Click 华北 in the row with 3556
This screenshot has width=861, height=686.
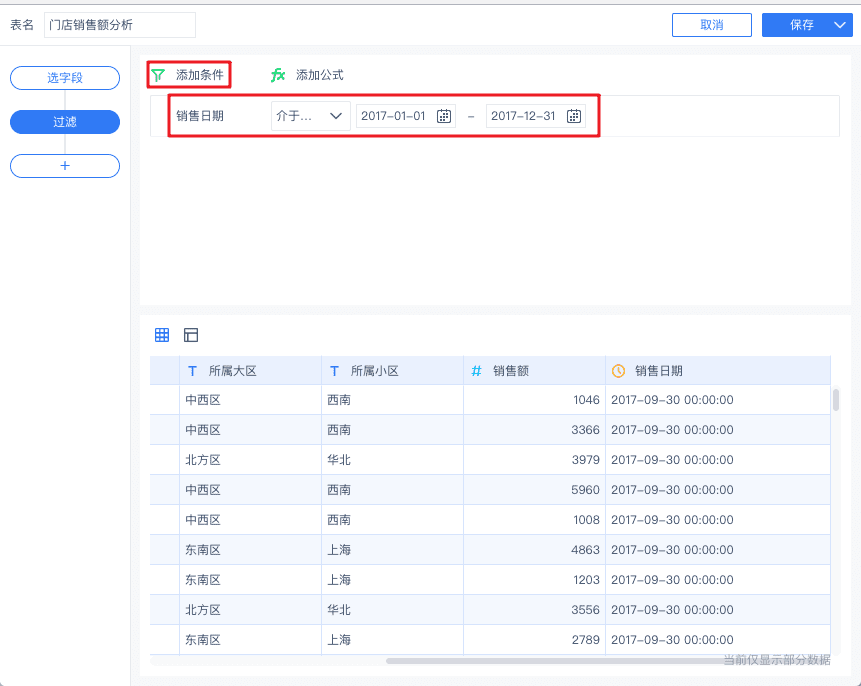(339, 610)
